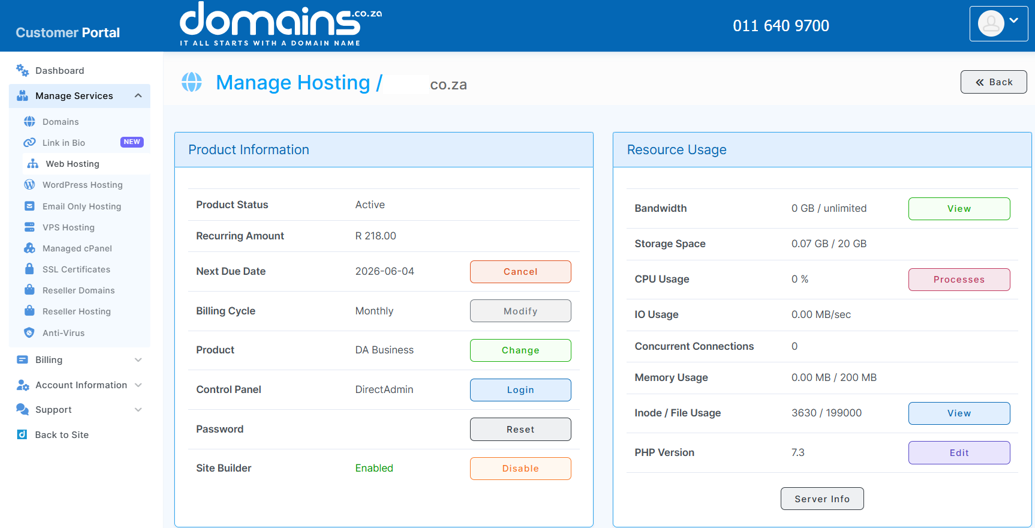The image size is (1035, 528).
Task: Disable the Site Builder feature
Action: click(x=520, y=469)
